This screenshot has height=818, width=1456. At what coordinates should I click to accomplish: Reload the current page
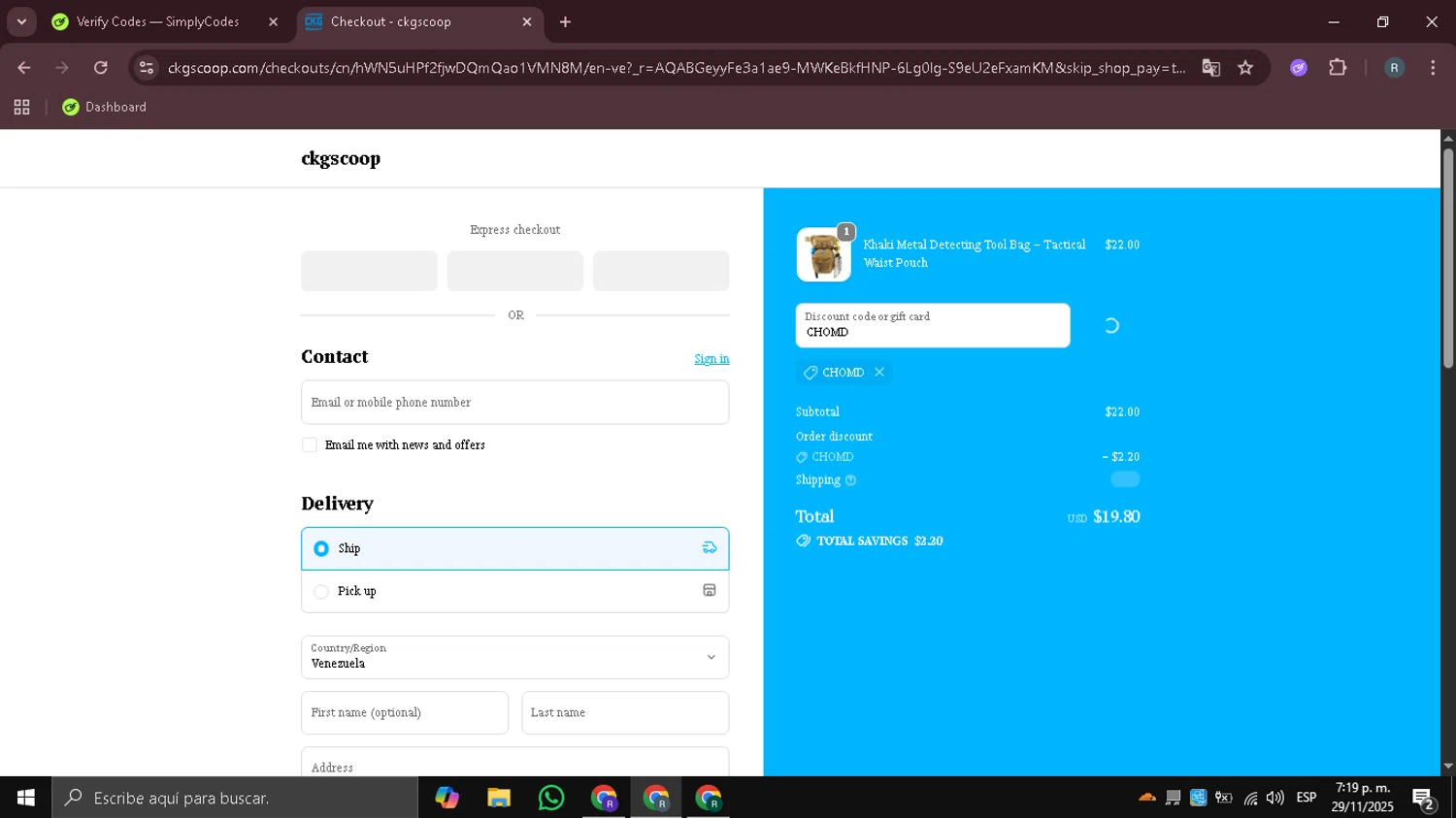(x=101, y=68)
